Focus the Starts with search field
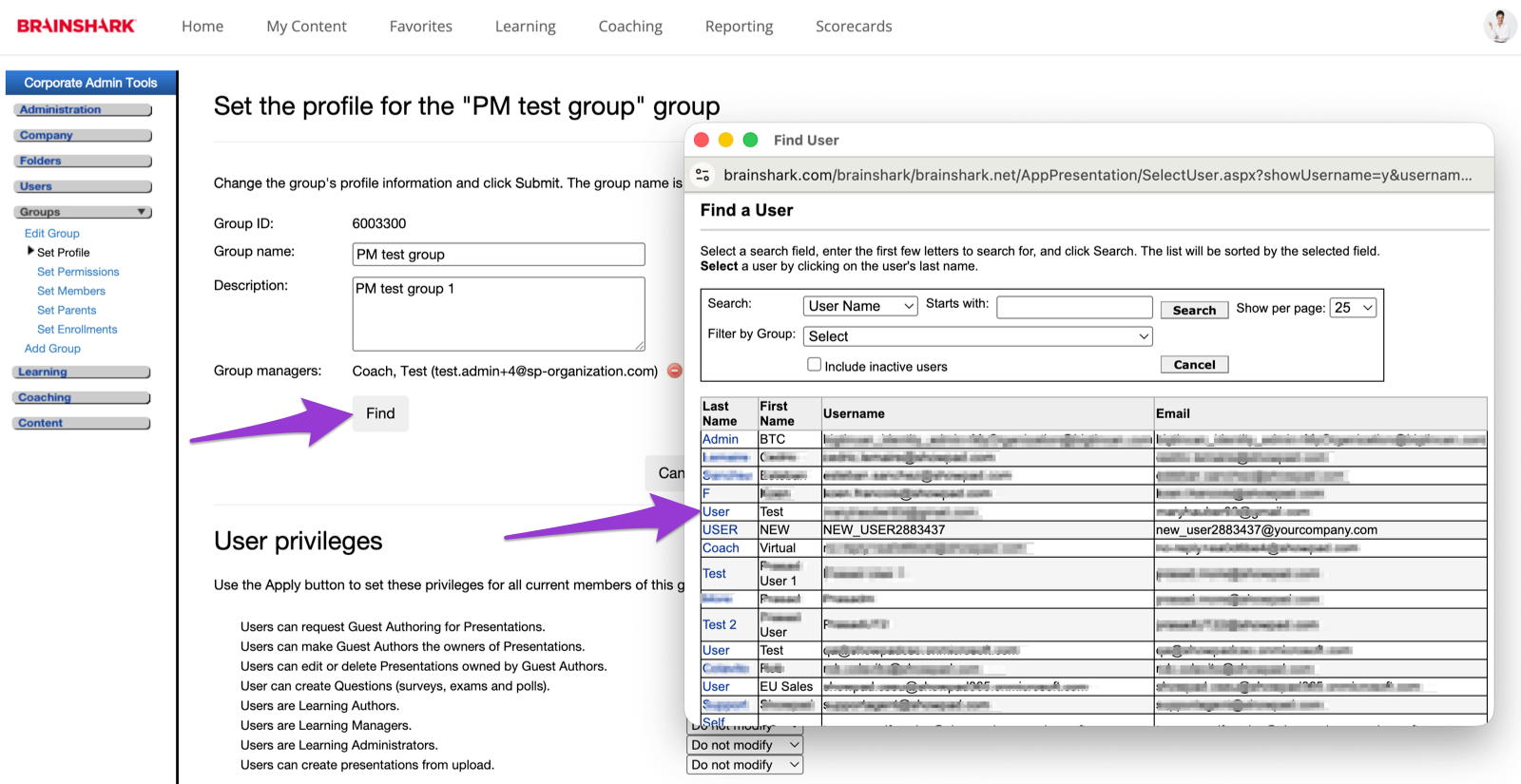 coord(1075,307)
